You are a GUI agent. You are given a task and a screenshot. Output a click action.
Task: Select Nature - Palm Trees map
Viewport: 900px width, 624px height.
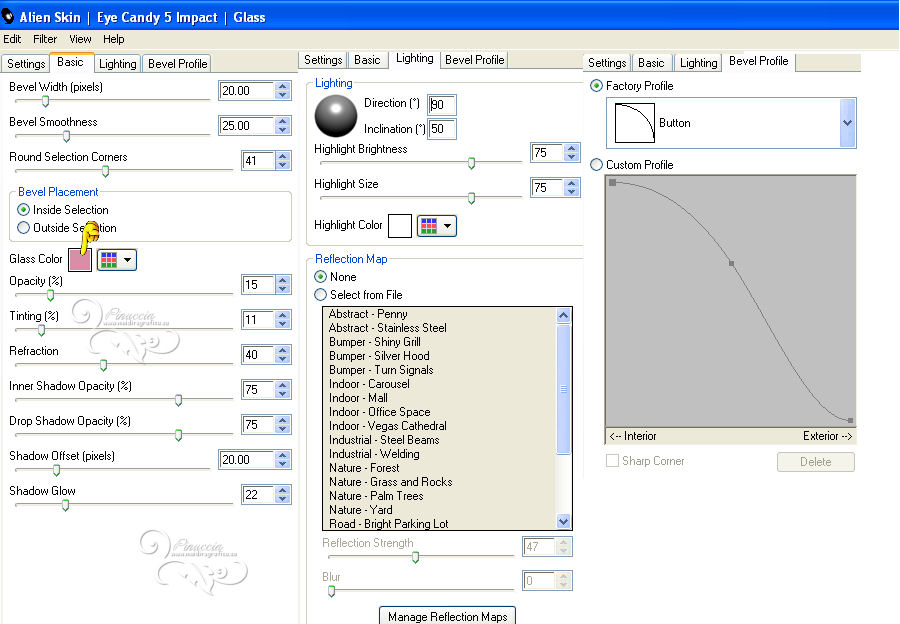pos(376,496)
